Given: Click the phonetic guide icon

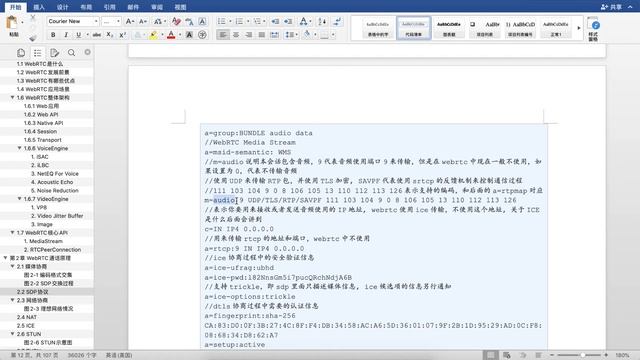Looking at the screenshot, I should [x=189, y=21].
